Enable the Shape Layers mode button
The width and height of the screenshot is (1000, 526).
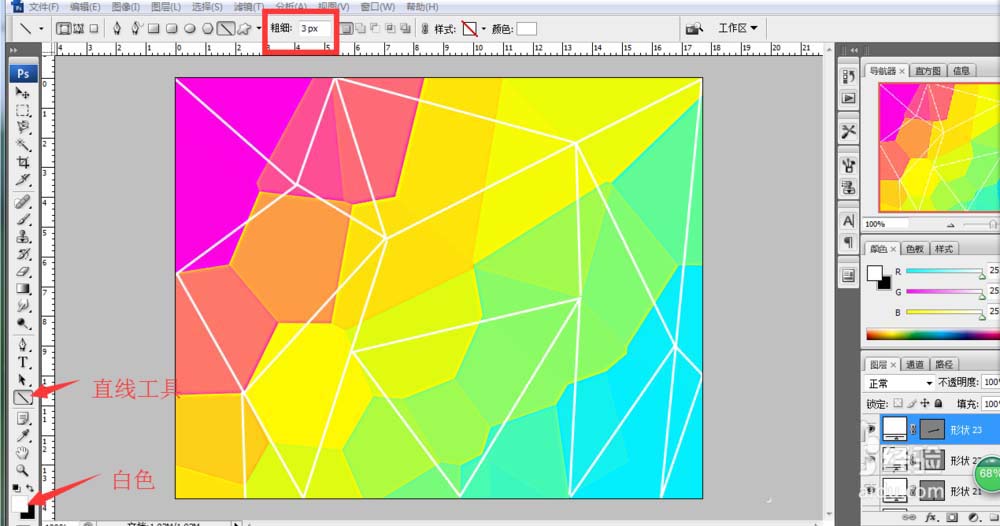tap(64, 29)
